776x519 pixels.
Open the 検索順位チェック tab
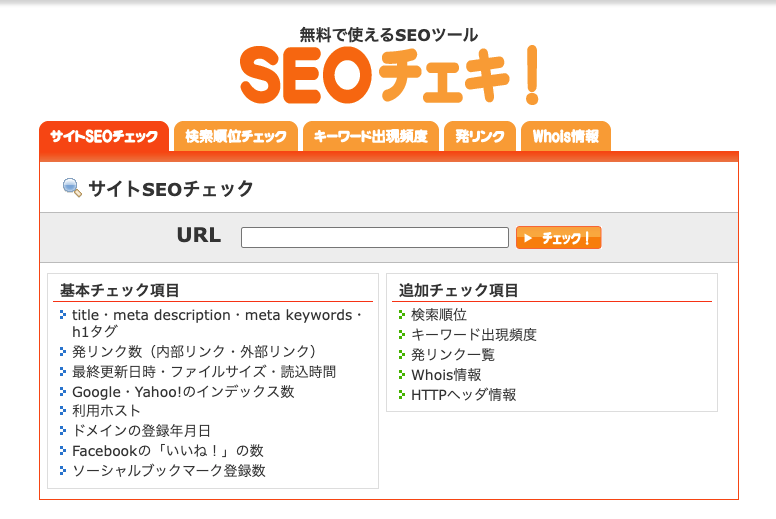(236, 137)
